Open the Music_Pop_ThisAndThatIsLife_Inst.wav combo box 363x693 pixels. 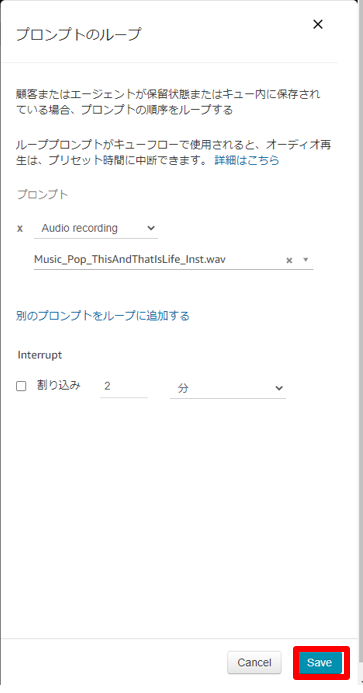[173, 260]
